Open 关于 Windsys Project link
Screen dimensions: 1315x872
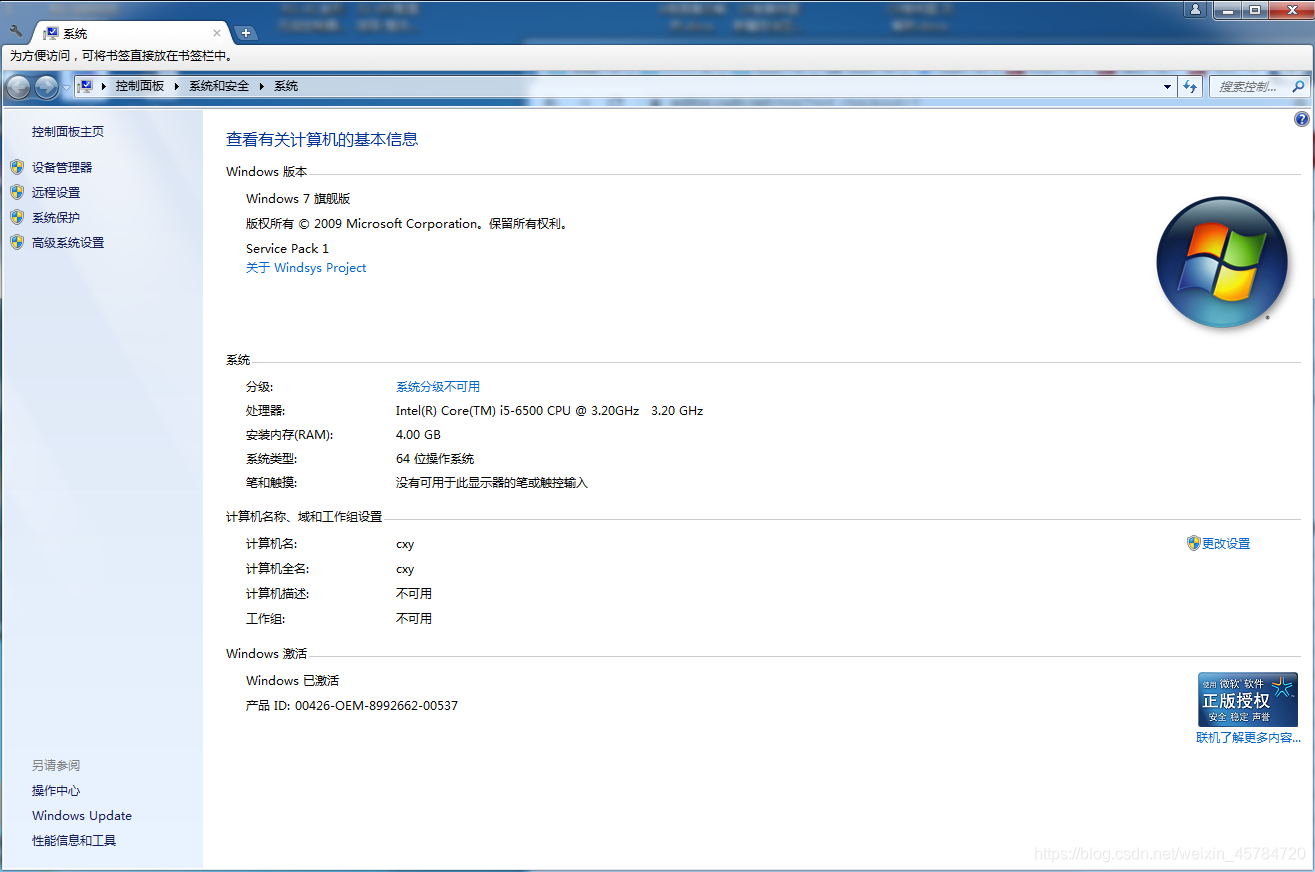pos(306,268)
